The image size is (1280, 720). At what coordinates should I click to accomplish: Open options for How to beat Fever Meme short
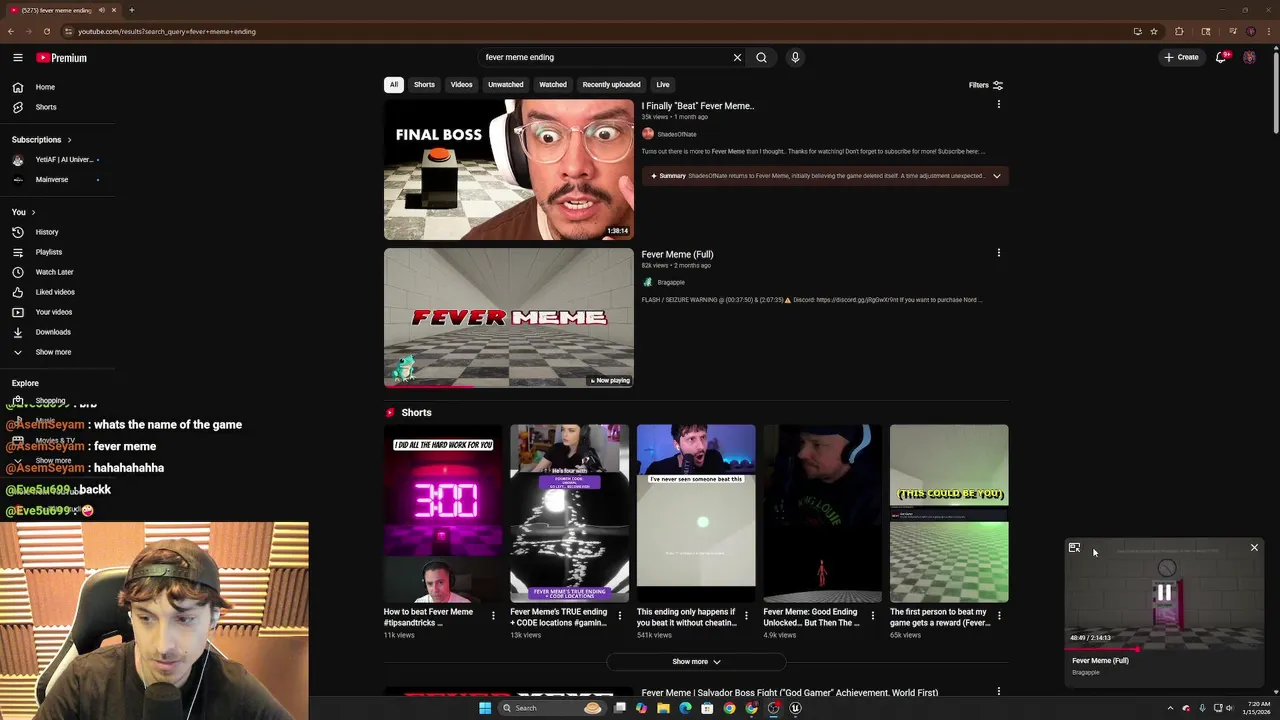pyautogui.click(x=493, y=616)
